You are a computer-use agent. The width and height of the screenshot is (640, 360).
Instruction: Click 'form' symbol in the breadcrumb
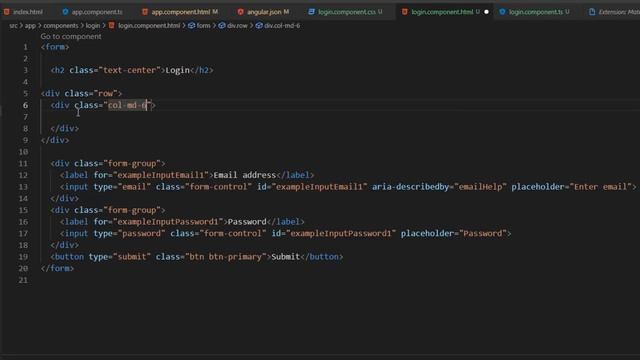[204, 25]
